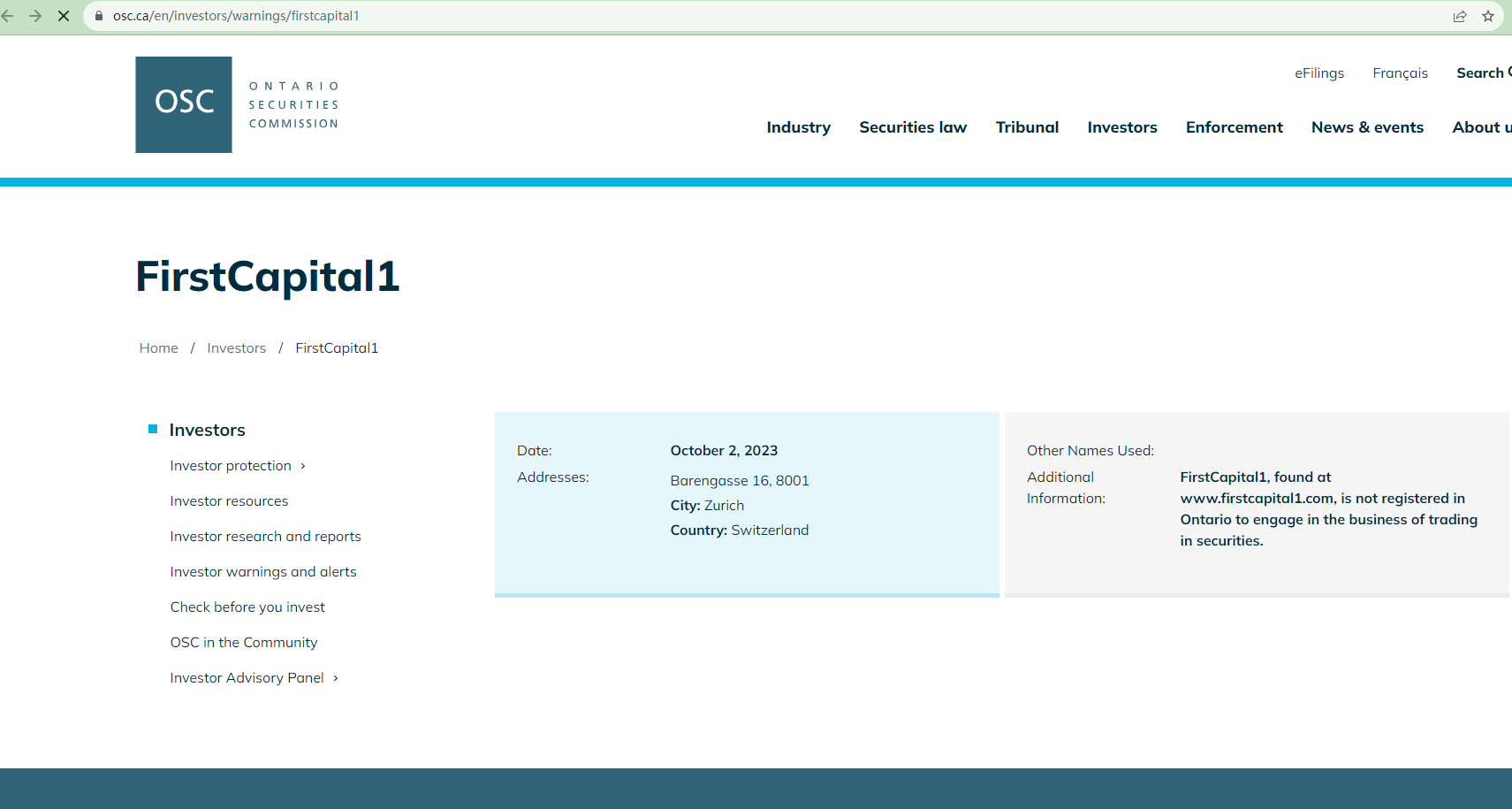Click the address Barengasse 16, 8001

[x=740, y=481]
